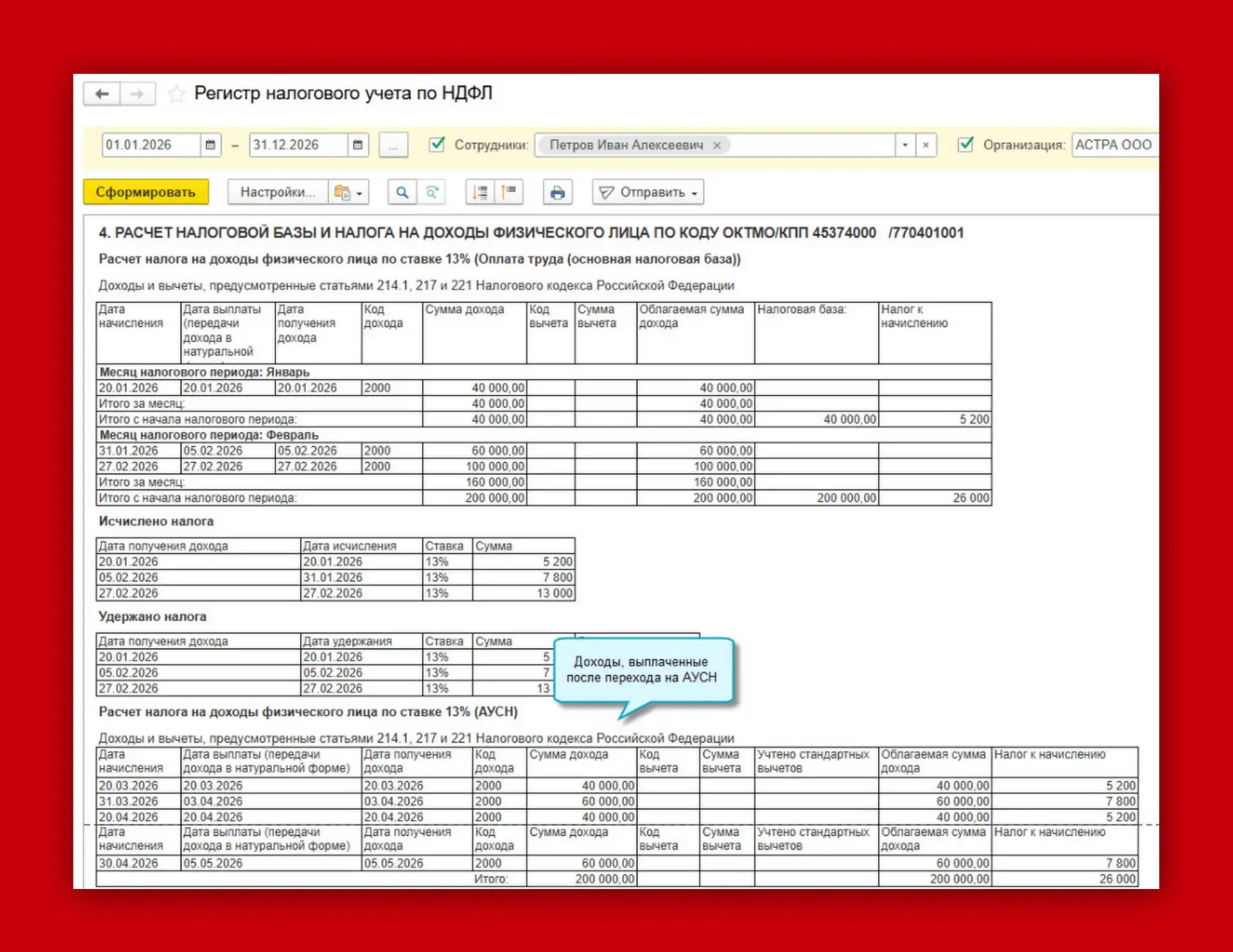Clear the employees field with x button

coord(925,145)
